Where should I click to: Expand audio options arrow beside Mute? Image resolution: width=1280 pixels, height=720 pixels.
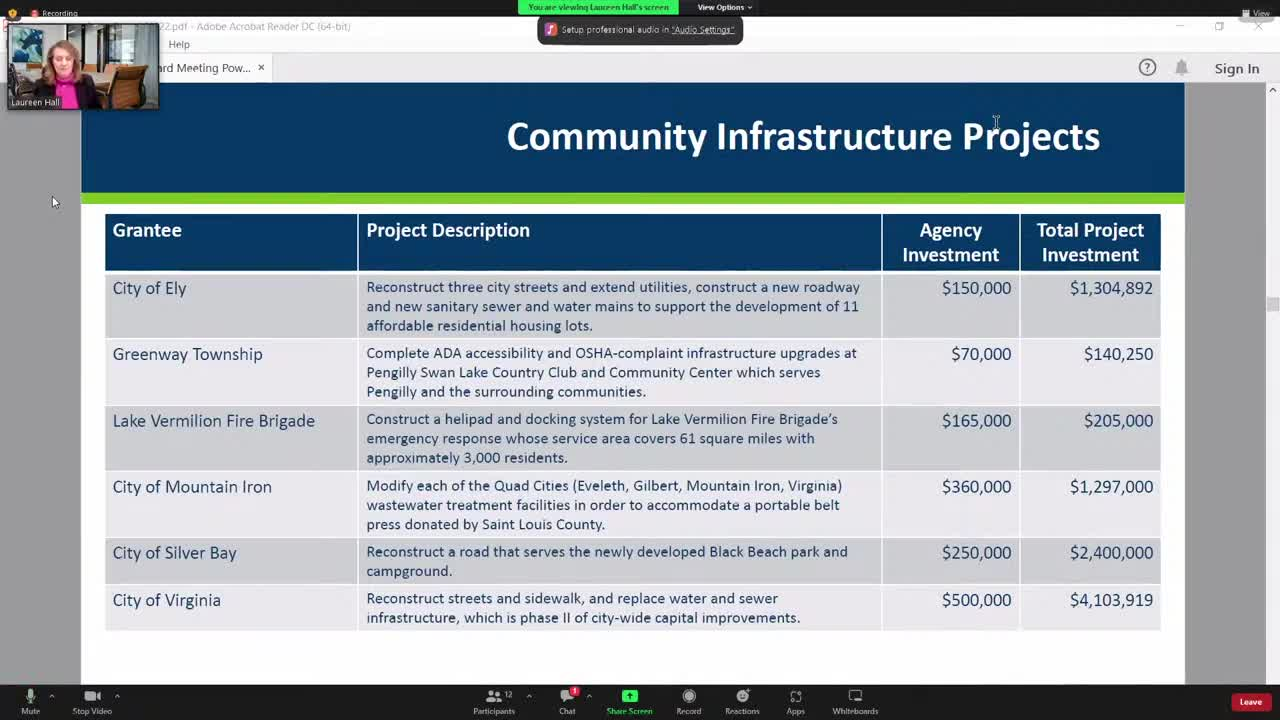tap(51, 695)
